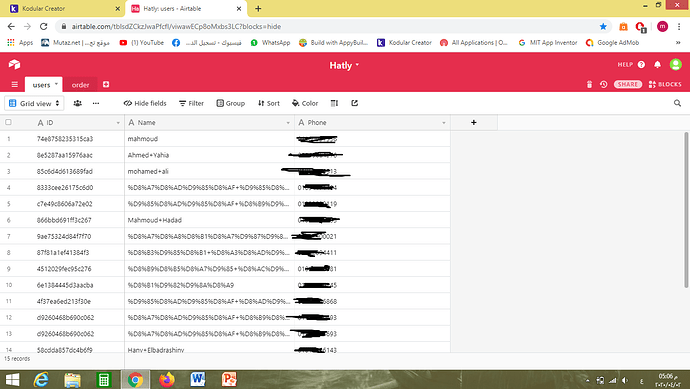Open PowerPoint from taskbar
This screenshot has width=690, height=389.
229,379
